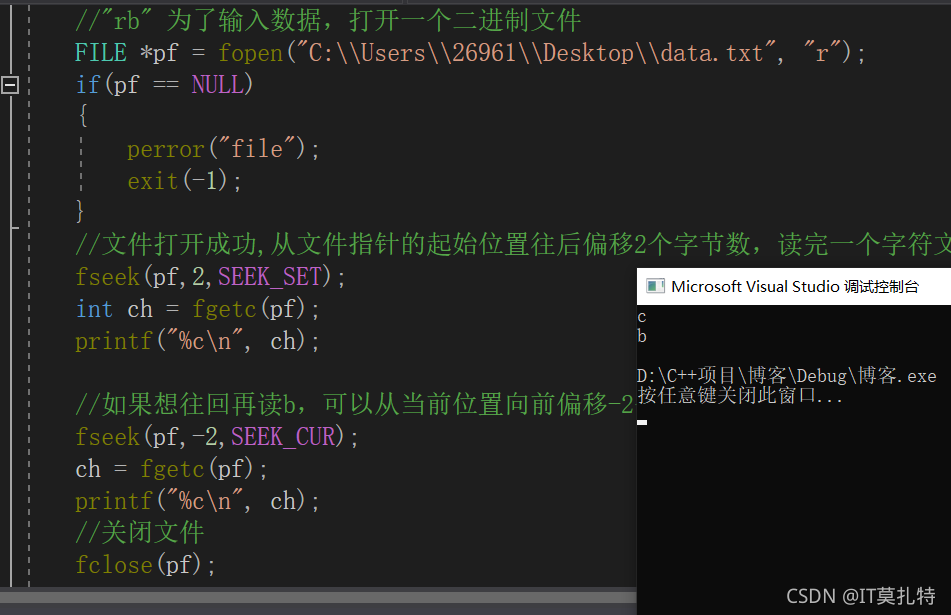Click the perror("file") statement

(x=223, y=149)
